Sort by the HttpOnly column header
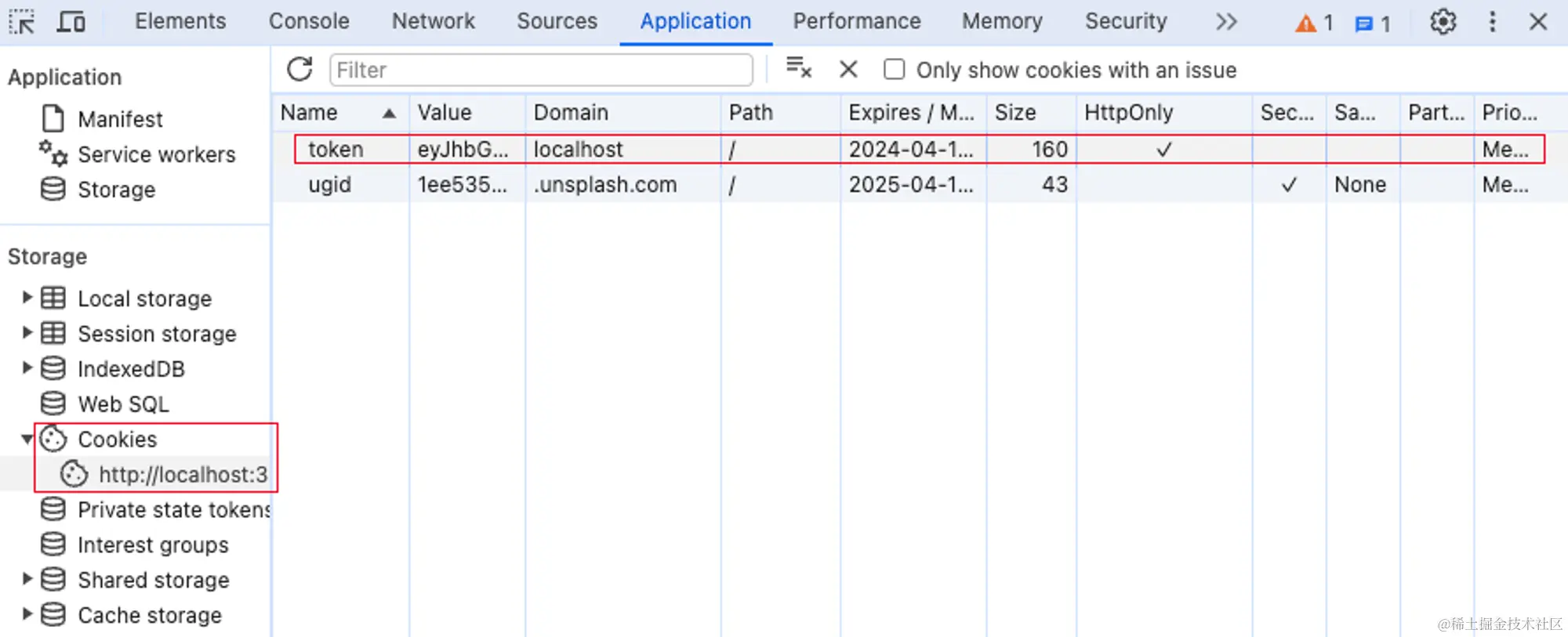The width and height of the screenshot is (1568, 637). pyautogui.click(x=1164, y=113)
